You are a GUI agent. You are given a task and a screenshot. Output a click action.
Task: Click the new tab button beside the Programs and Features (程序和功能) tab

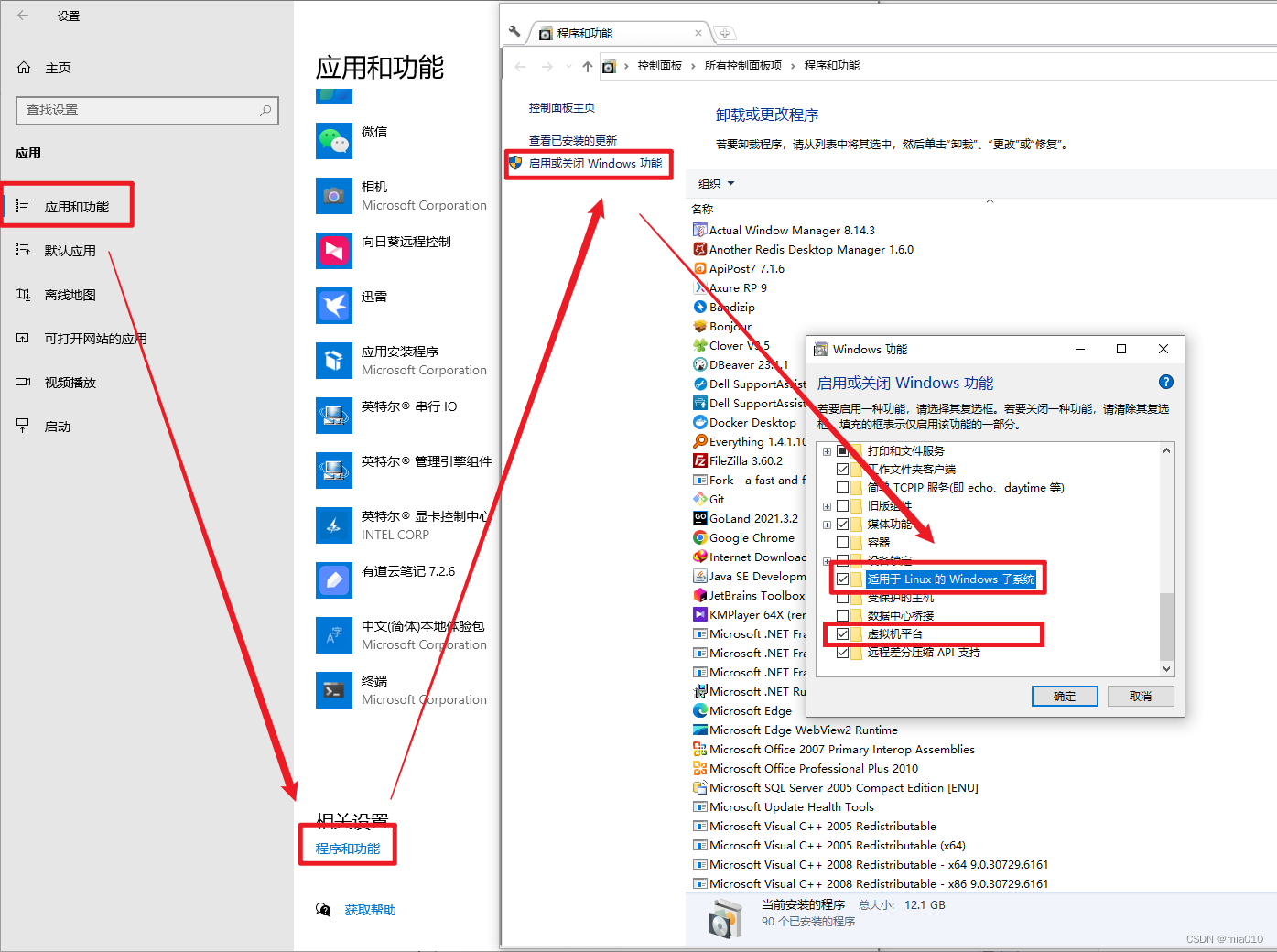tap(725, 33)
